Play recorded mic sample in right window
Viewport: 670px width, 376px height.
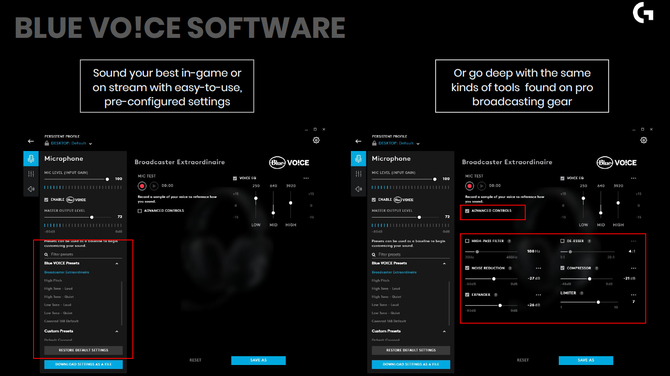(x=482, y=186)
